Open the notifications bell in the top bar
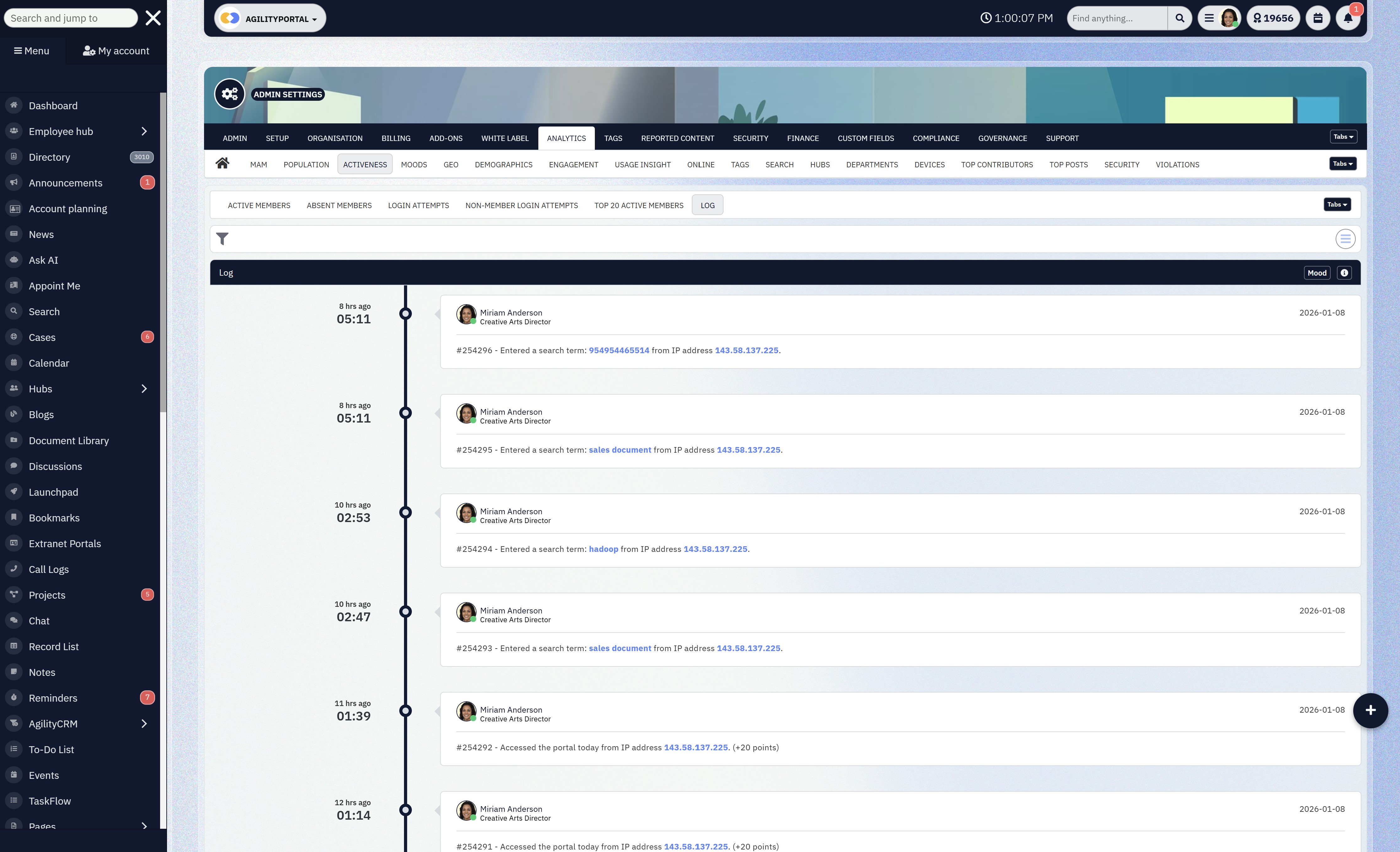Viewport: 1400px width, 852px height. [1348, 18]
